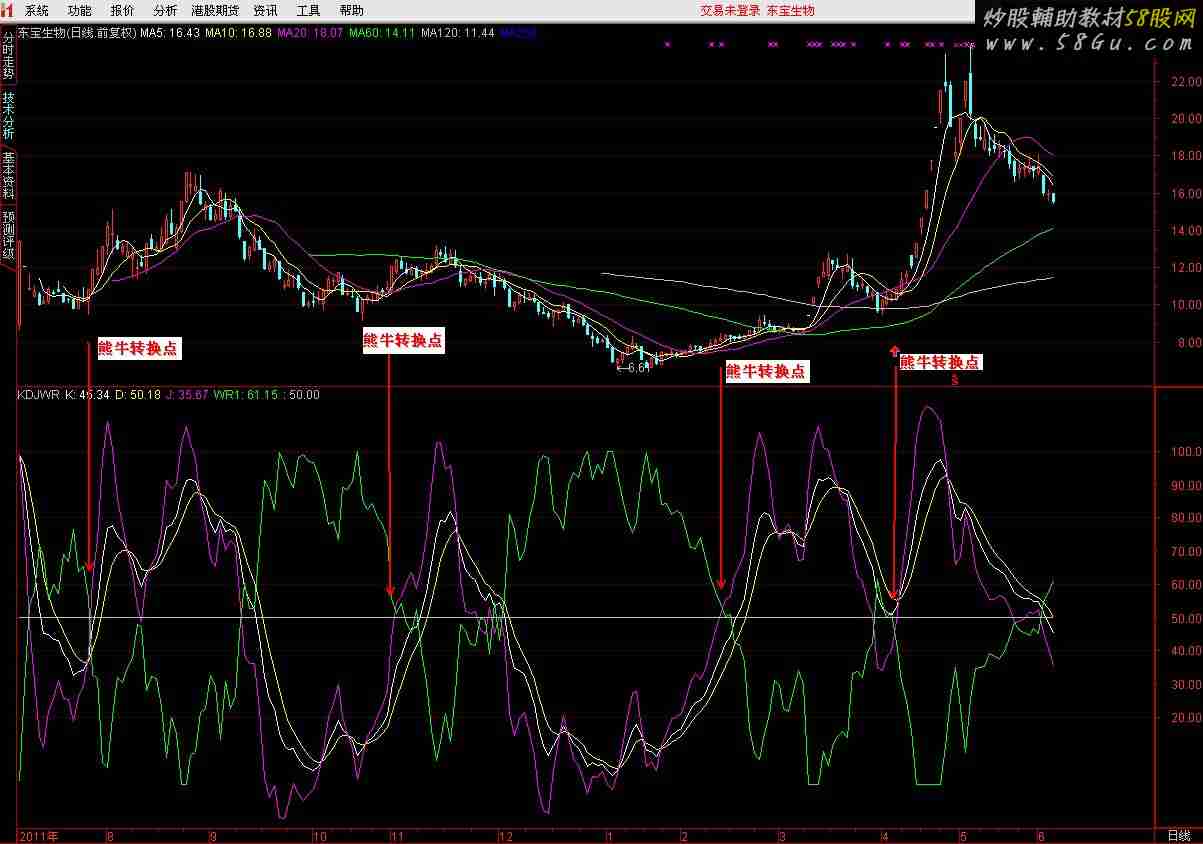Open the 系统 menu
The width and height of the screenshot is (1203, 844).
pos(36,11)
